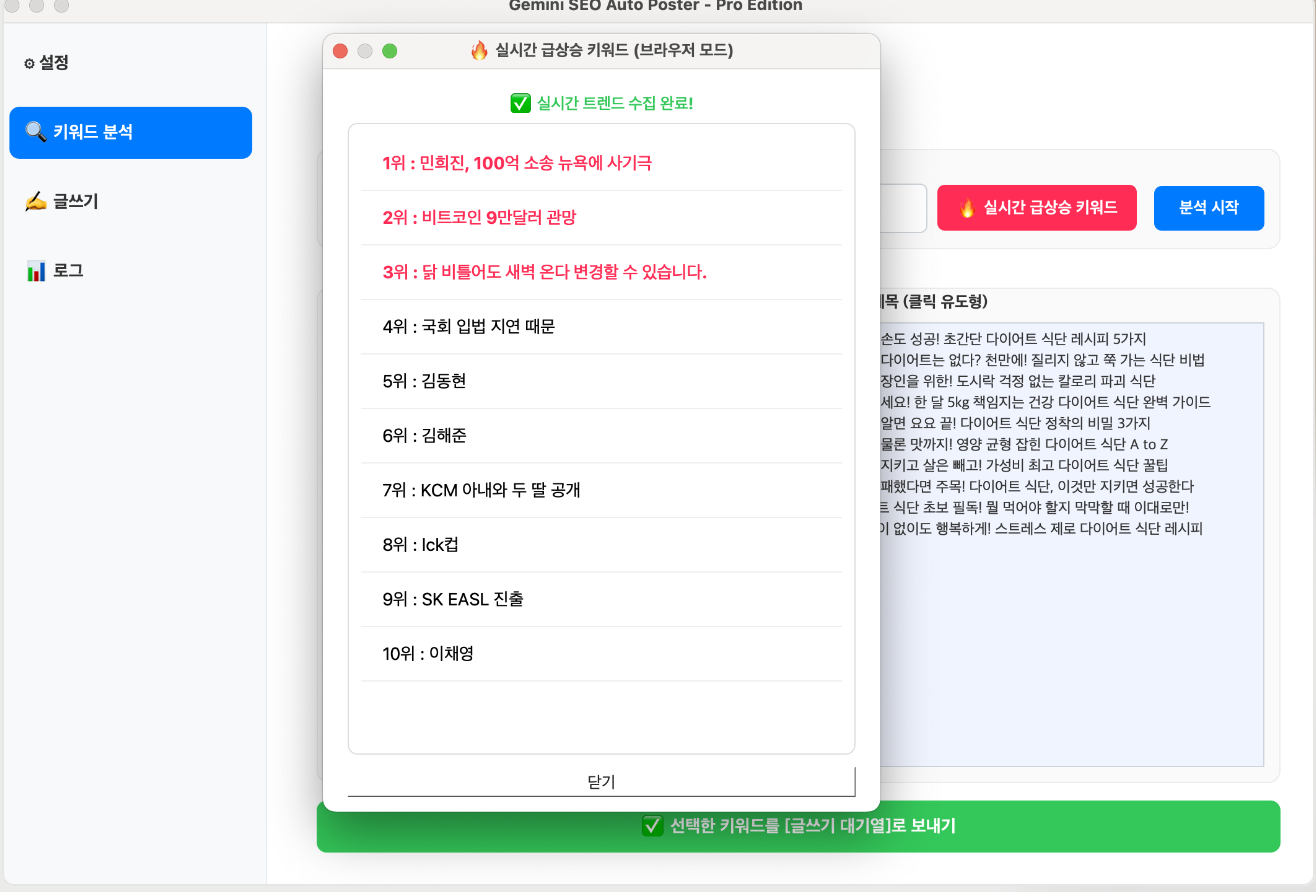Open the 설정 settings gear item
1316x892 pixels.
point(47,63)
